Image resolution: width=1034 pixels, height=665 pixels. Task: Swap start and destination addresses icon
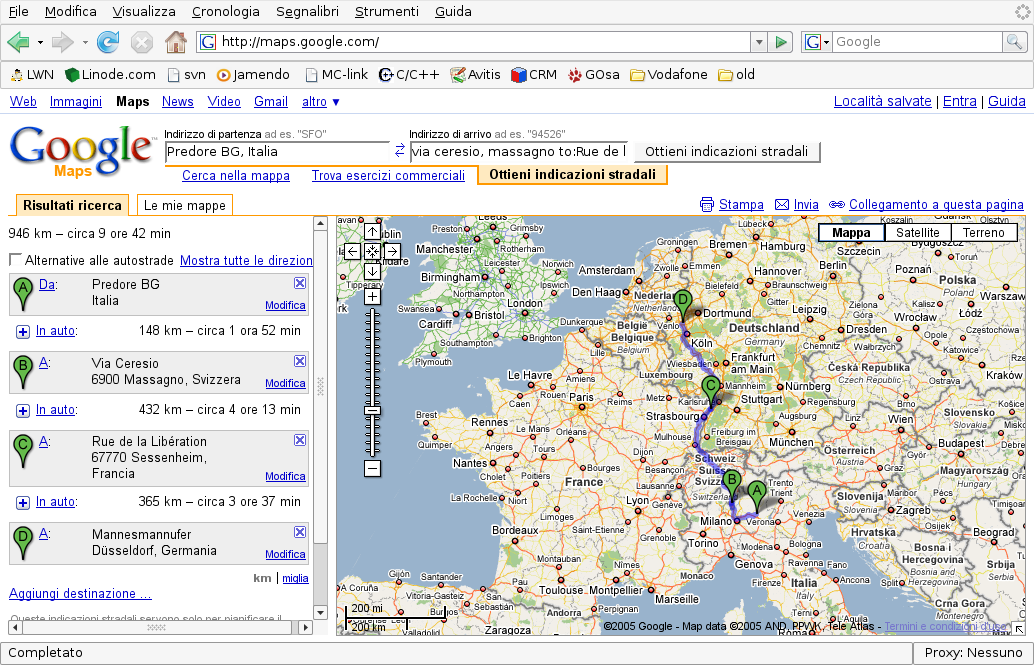(x=400, y=151)
